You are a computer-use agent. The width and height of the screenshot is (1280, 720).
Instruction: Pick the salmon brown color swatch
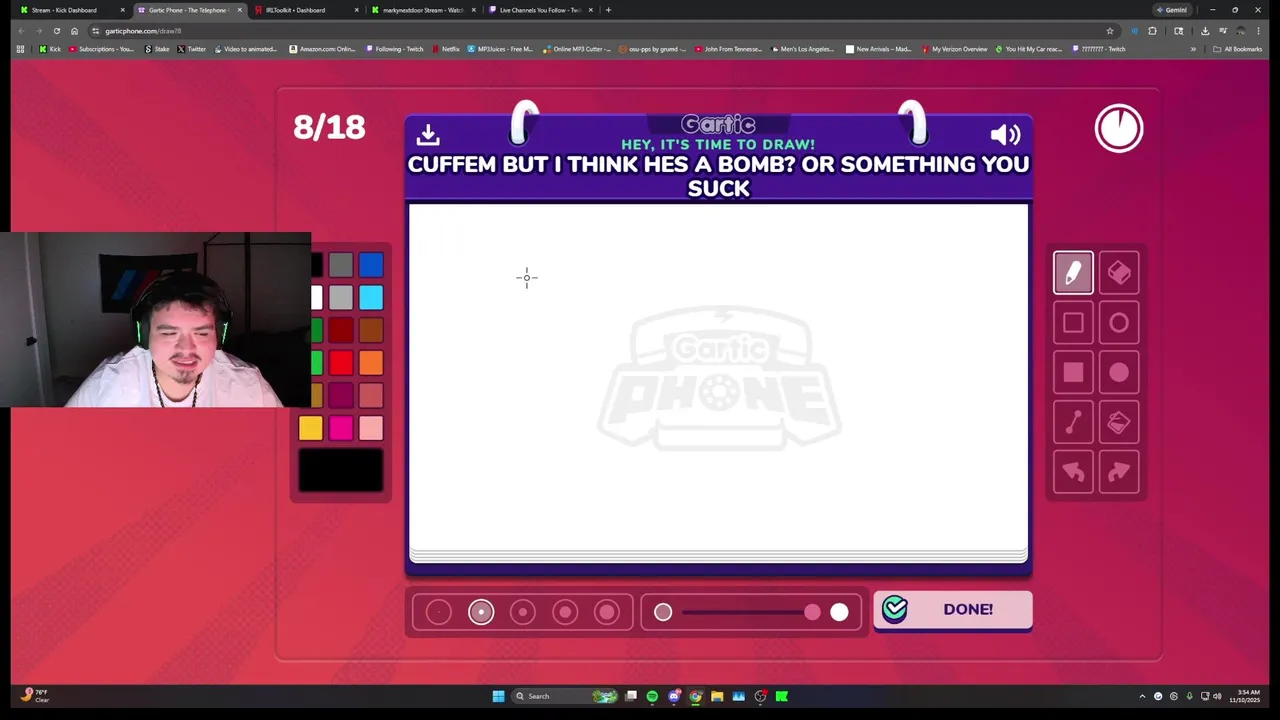(x=371, y=396)
